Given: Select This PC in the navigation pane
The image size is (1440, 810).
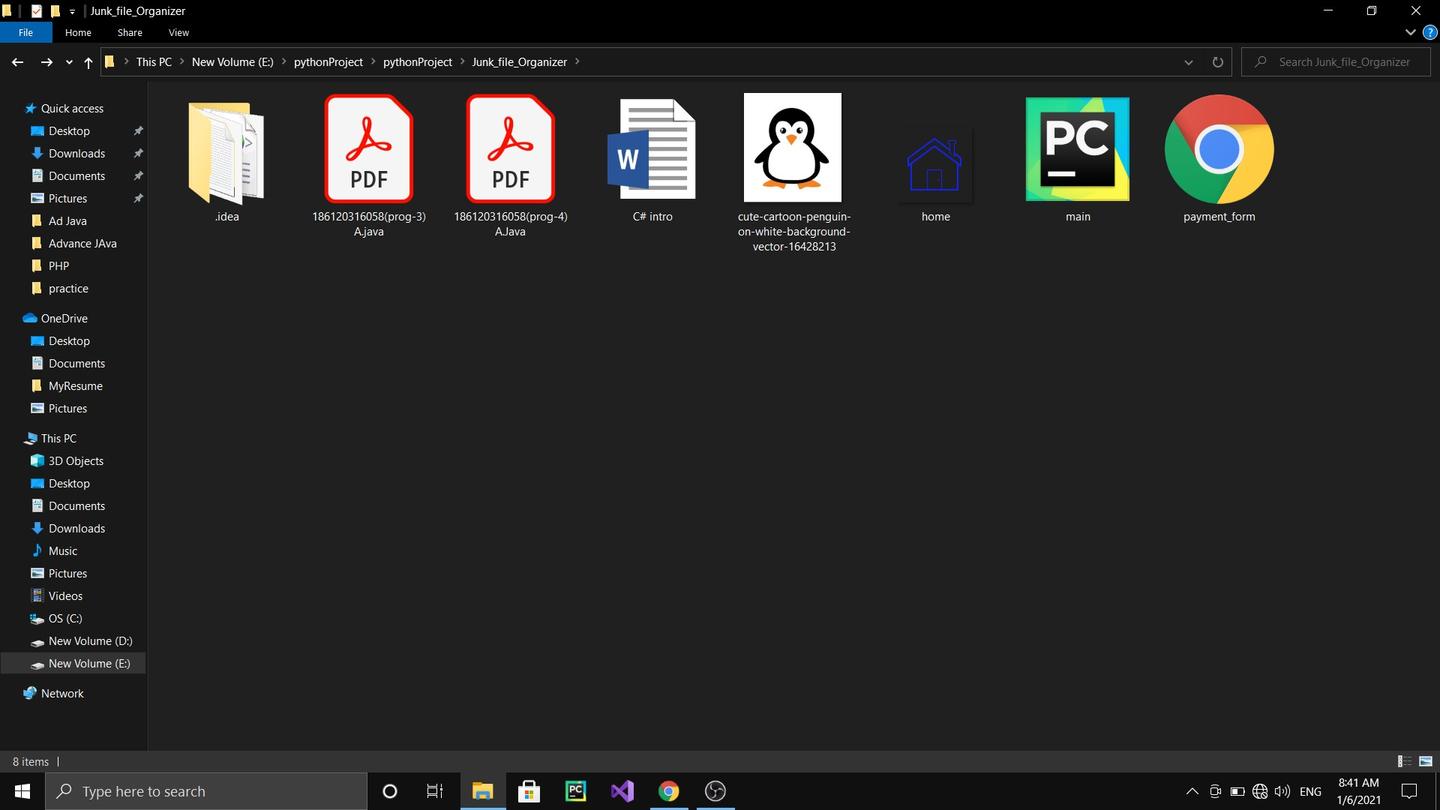Looking at the screenshot, I should point(58,438).
